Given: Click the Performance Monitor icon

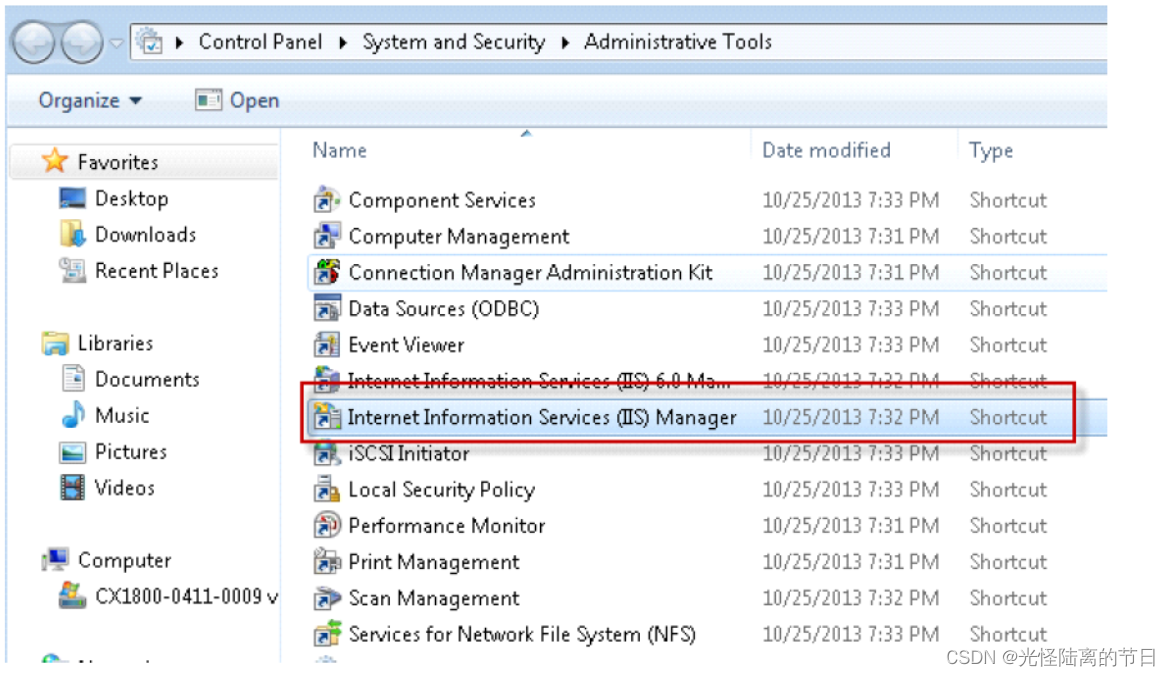Looking at the screenshot, I should pos(327,525).
